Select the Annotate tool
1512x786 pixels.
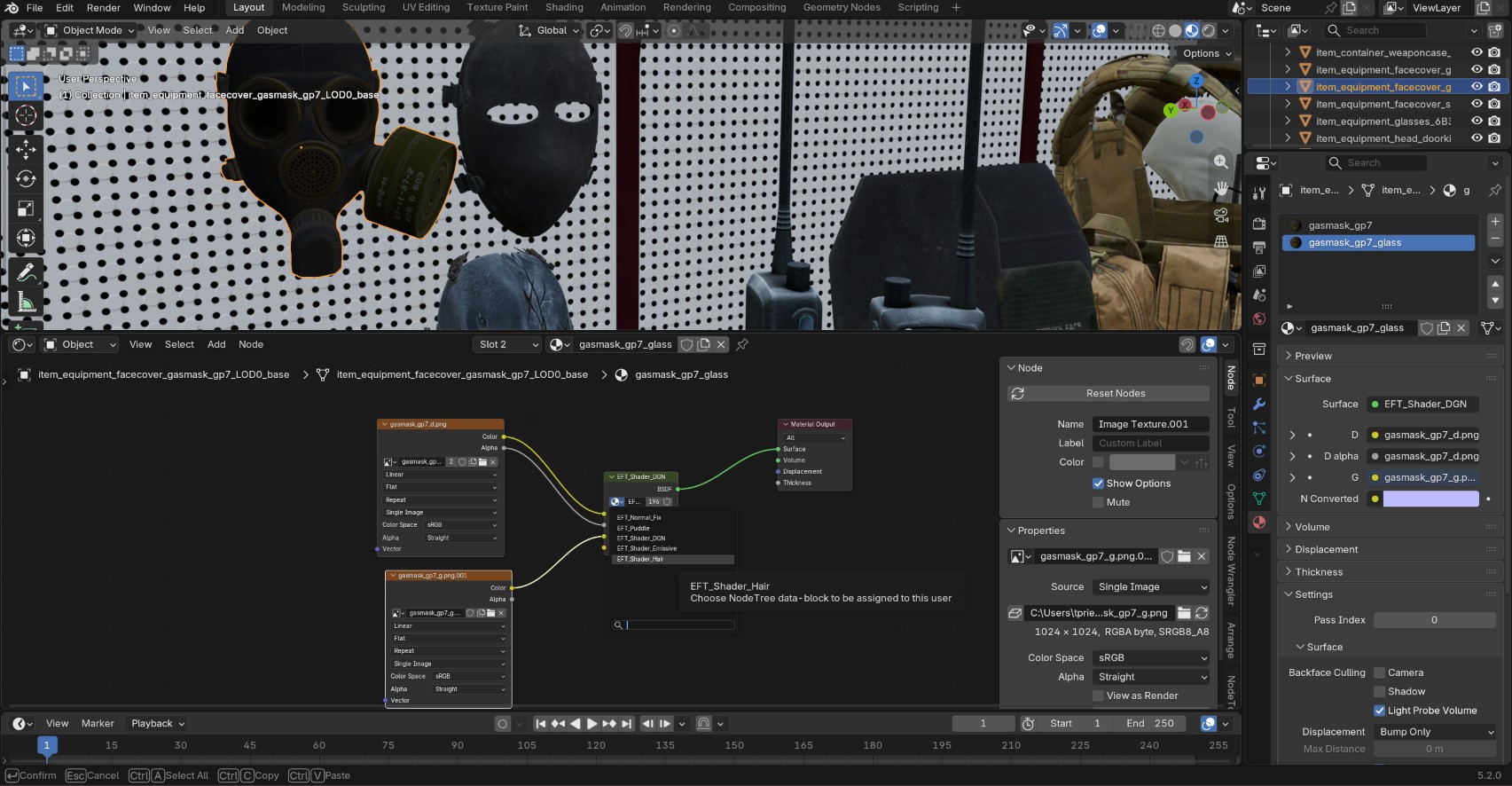(26, 272)
